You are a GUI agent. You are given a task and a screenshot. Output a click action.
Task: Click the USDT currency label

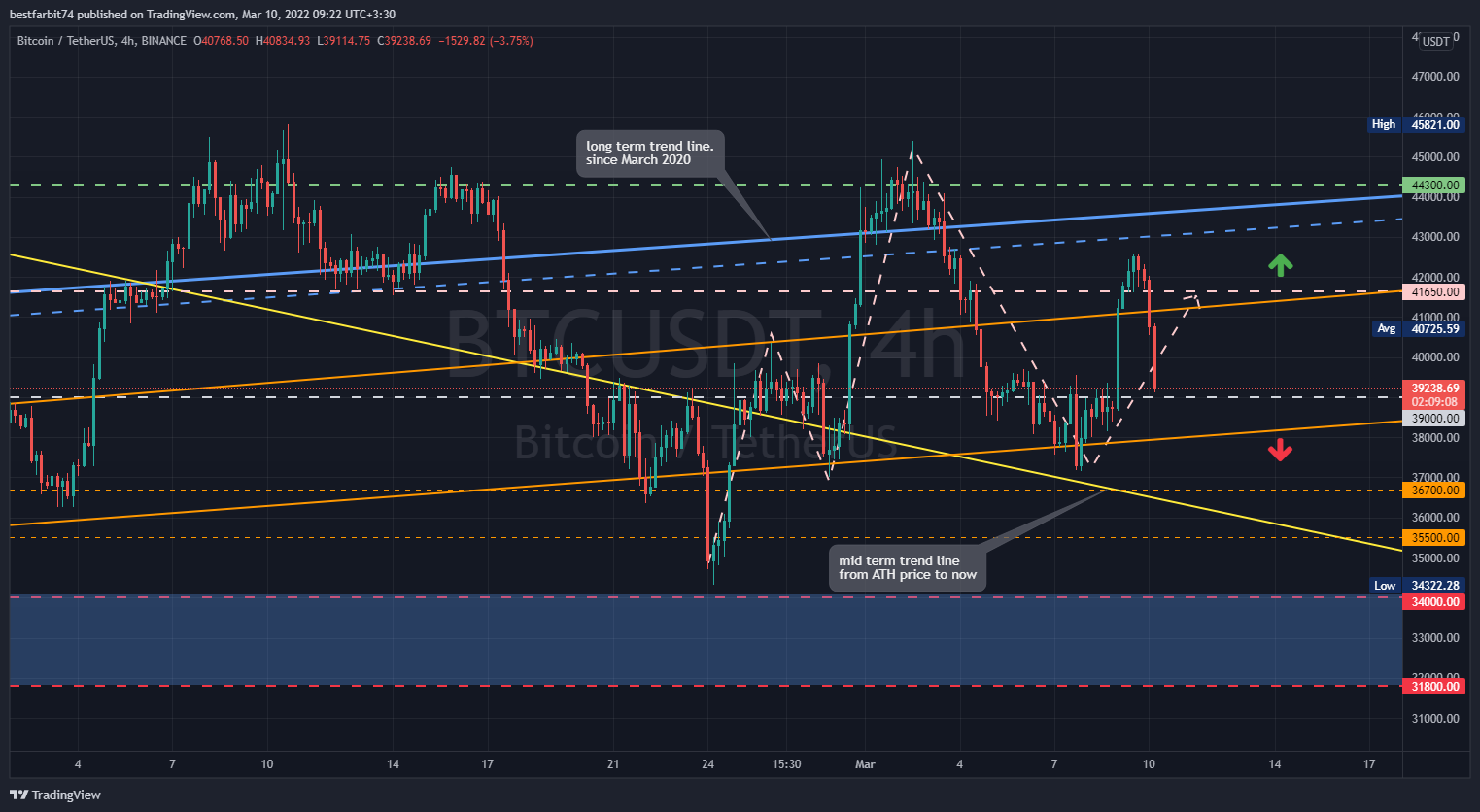click(1435, 41)
